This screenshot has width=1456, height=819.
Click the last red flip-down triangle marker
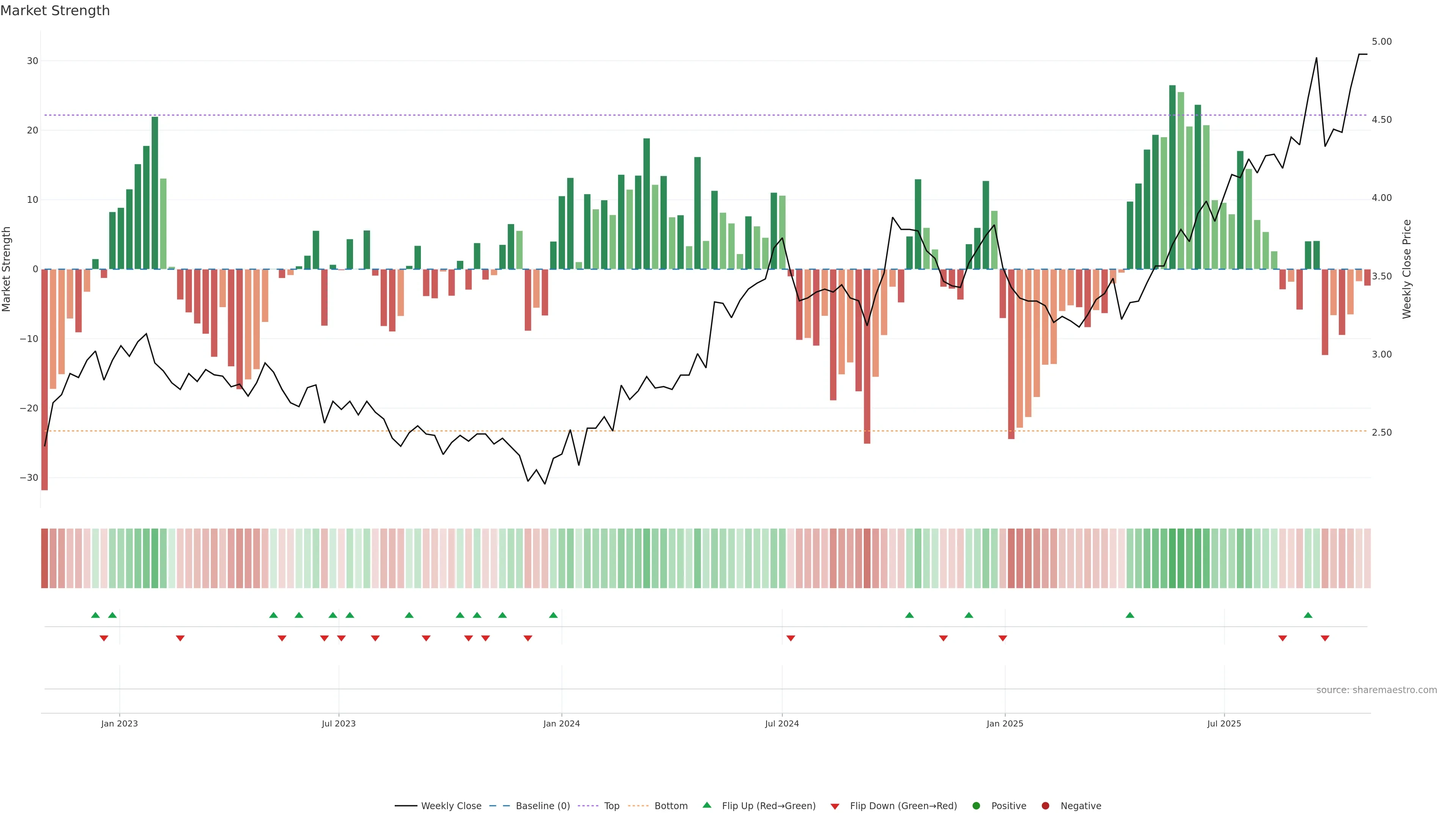(x=1325, y=639)
